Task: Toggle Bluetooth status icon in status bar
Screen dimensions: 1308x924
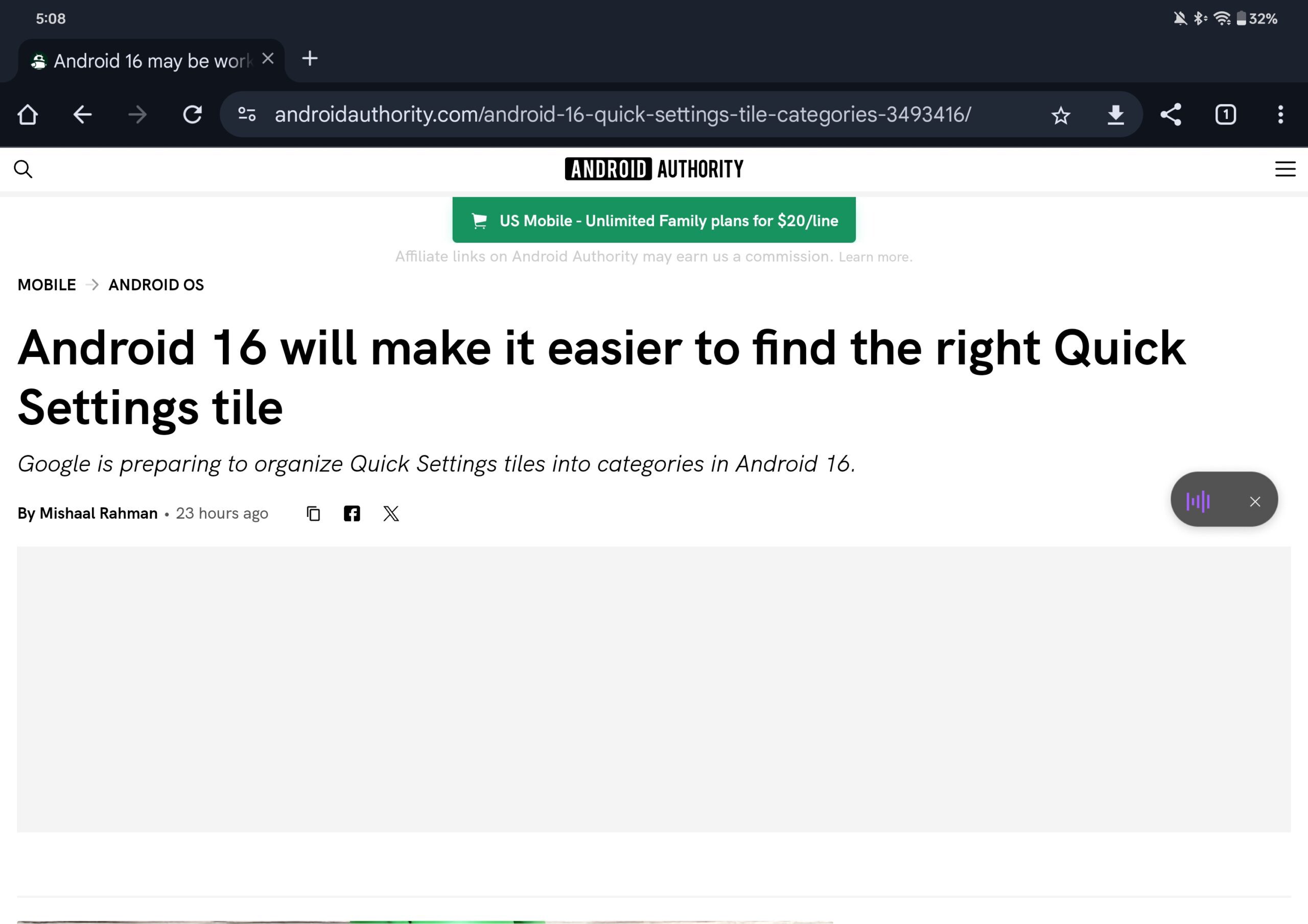Action: point(1199,18)
